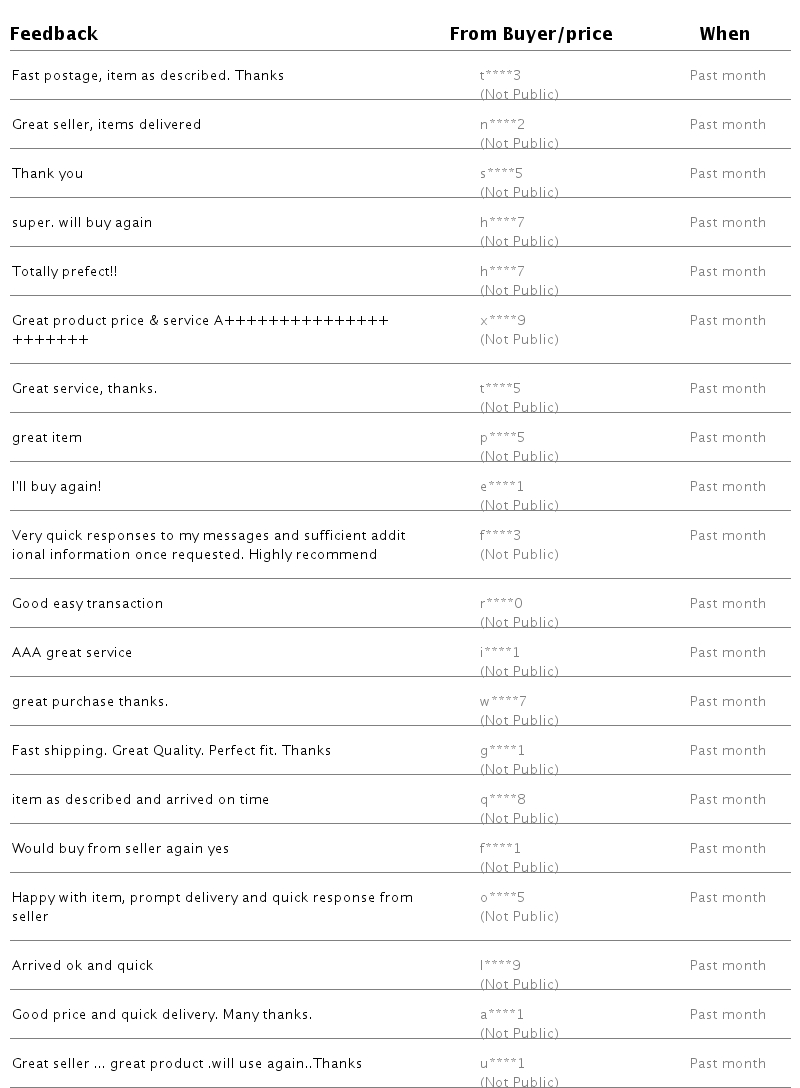Select the "AAA great service" feedback text
Image resolution: width=800 pixels, height=1088 pixels.
pyautogui.click(x=72, y=653)
